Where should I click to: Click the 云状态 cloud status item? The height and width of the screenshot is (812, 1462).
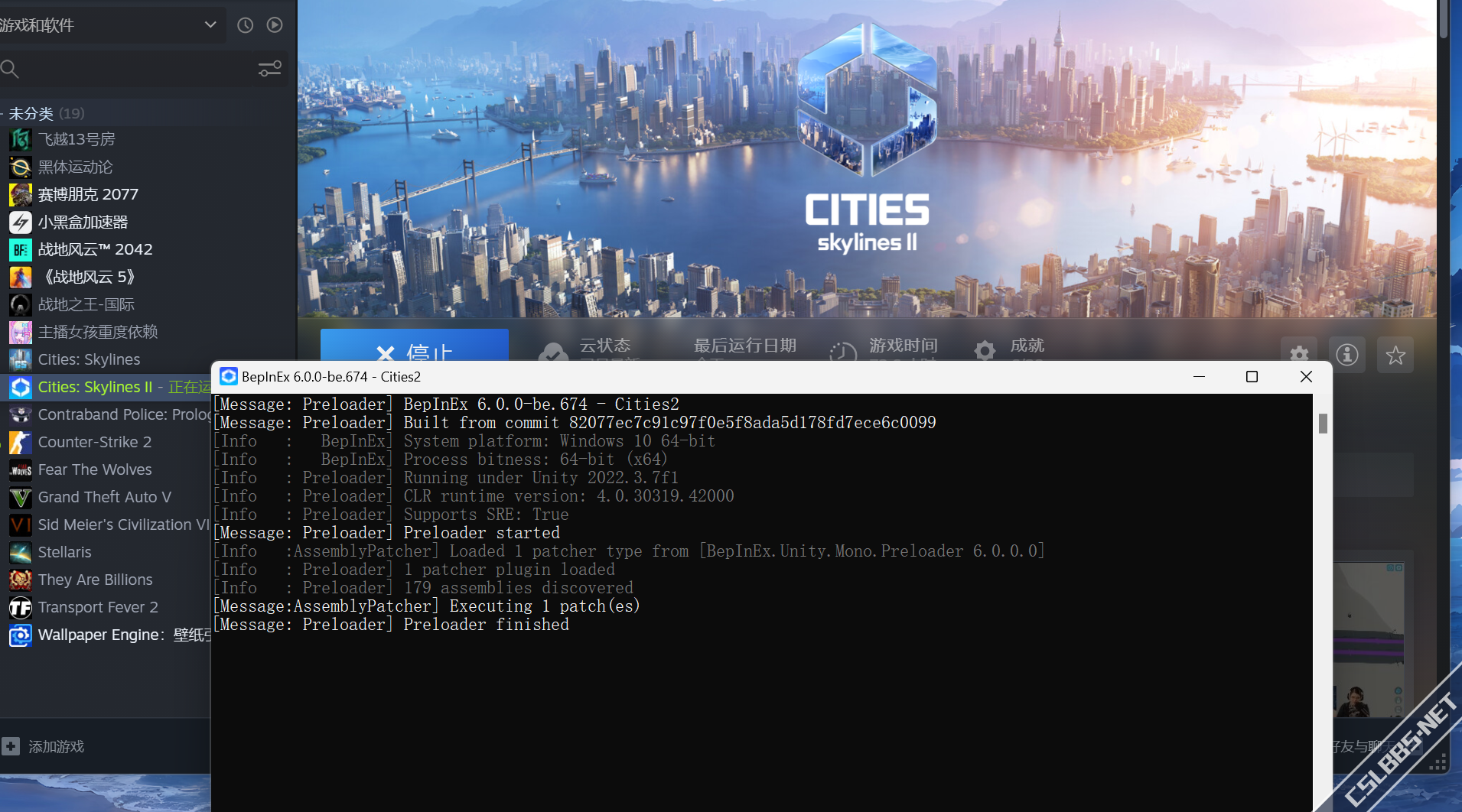point(605,346)
